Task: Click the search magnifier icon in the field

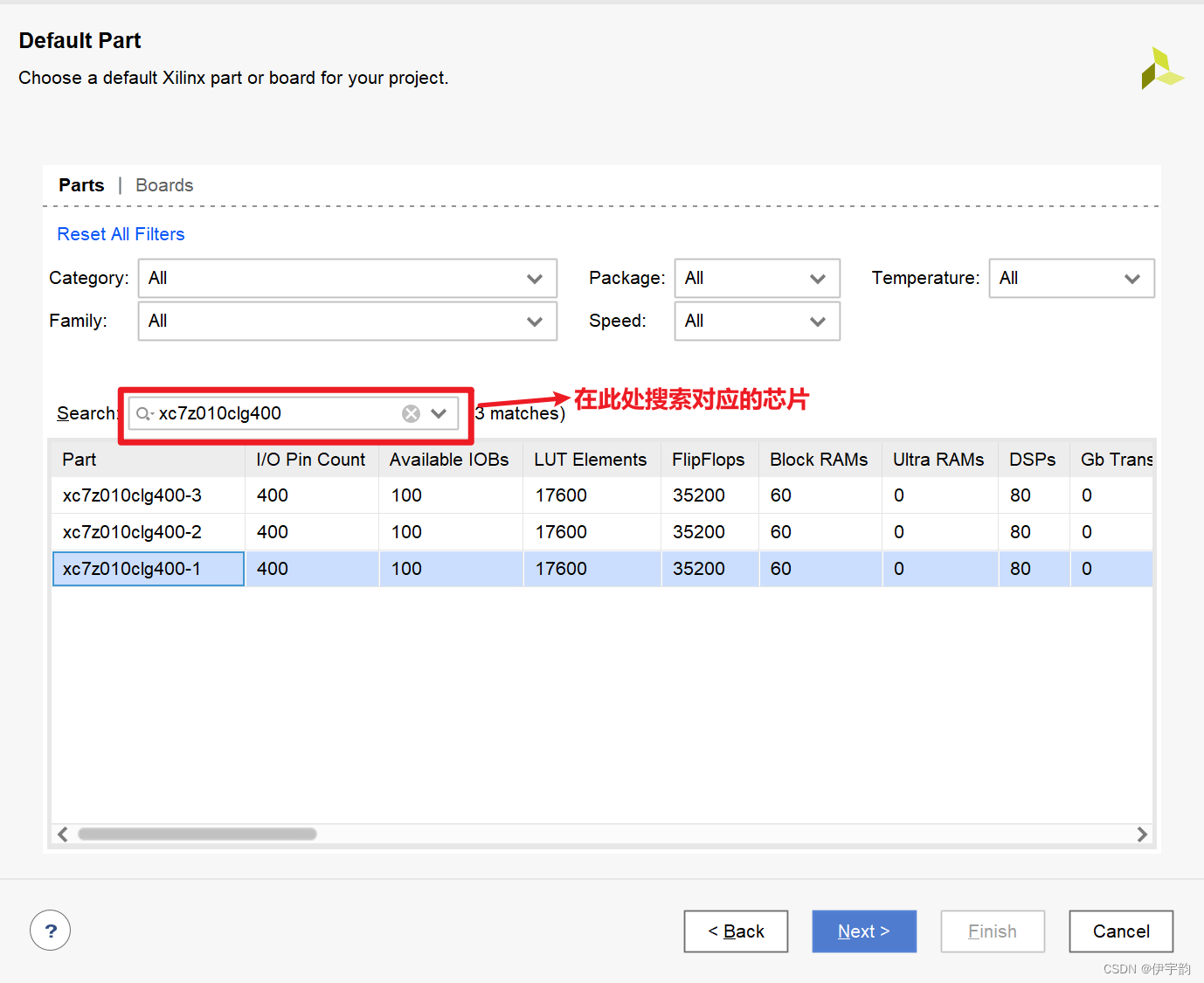Action: click(x=144, y=413)
